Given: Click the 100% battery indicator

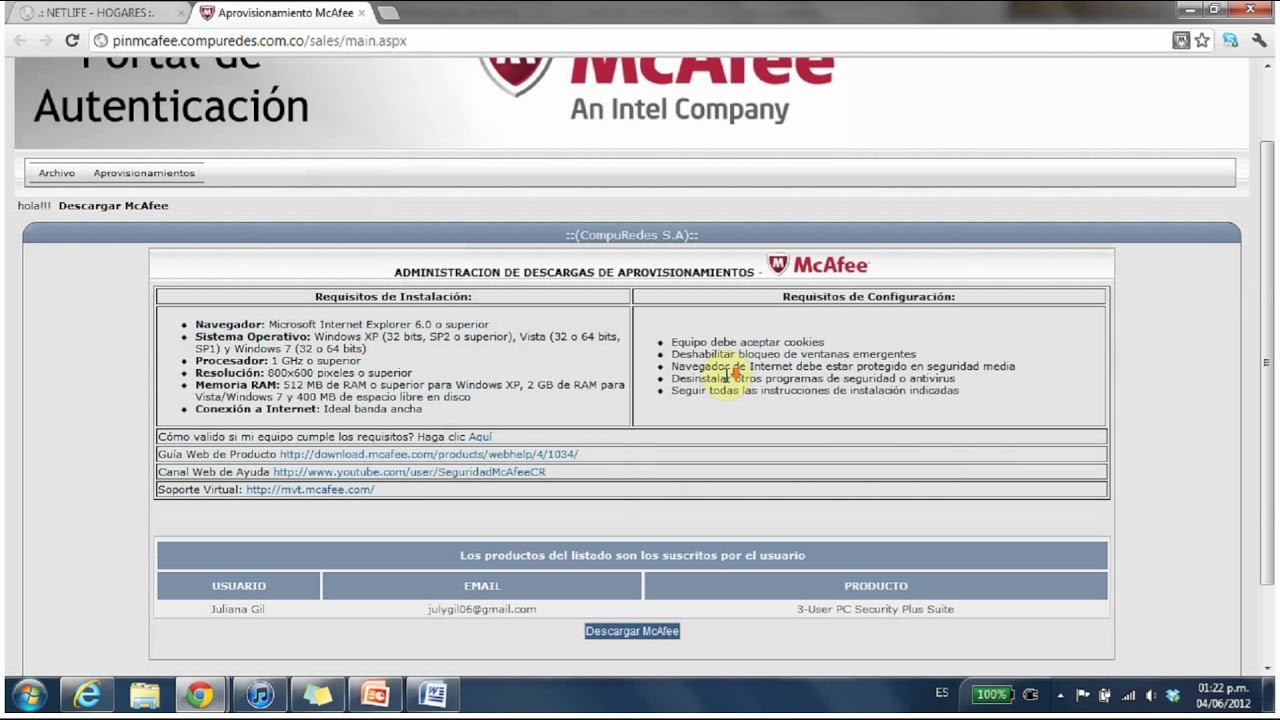Looking at the screenshot, I should [991, 694].
